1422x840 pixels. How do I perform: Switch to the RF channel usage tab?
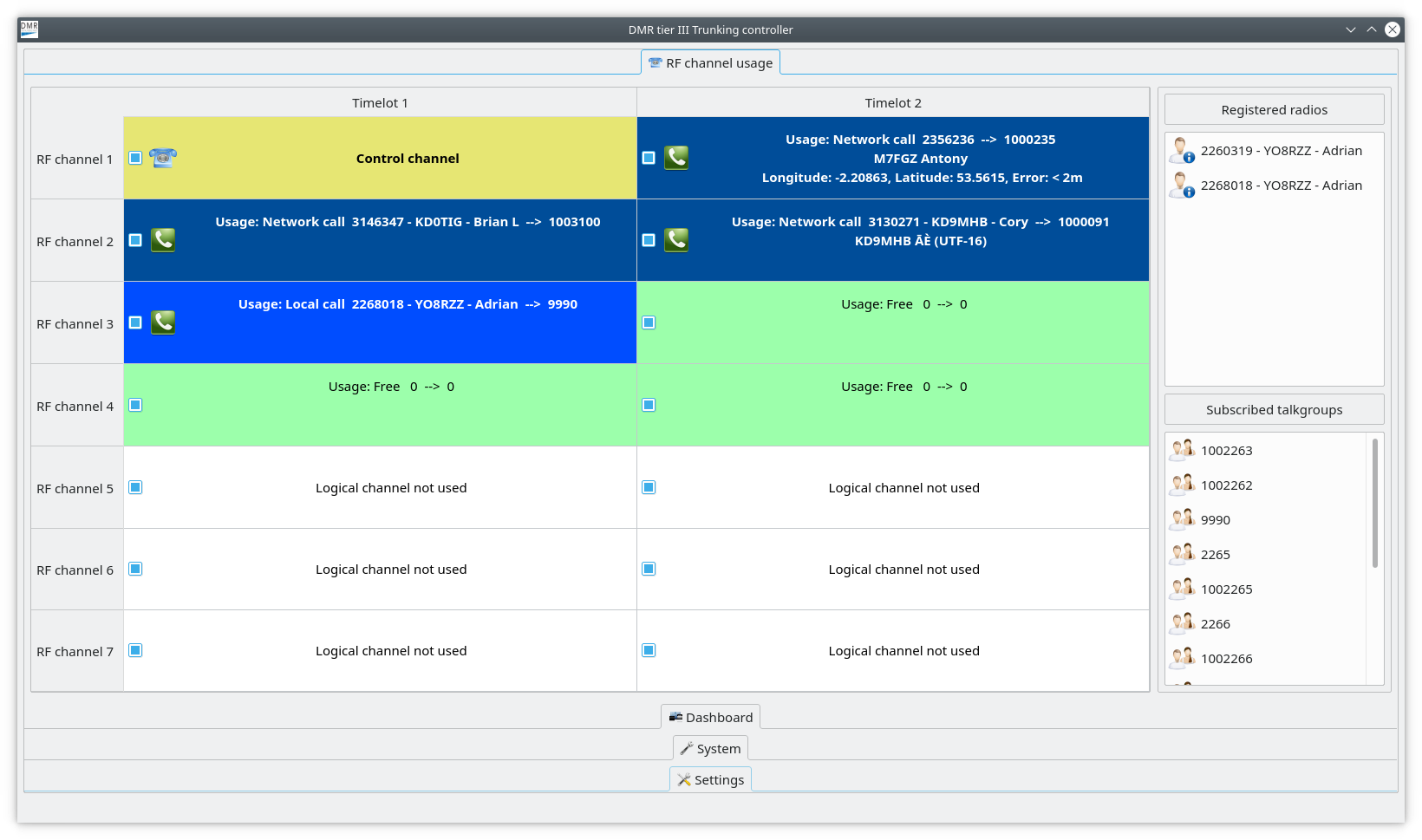(x=711, y=62)
